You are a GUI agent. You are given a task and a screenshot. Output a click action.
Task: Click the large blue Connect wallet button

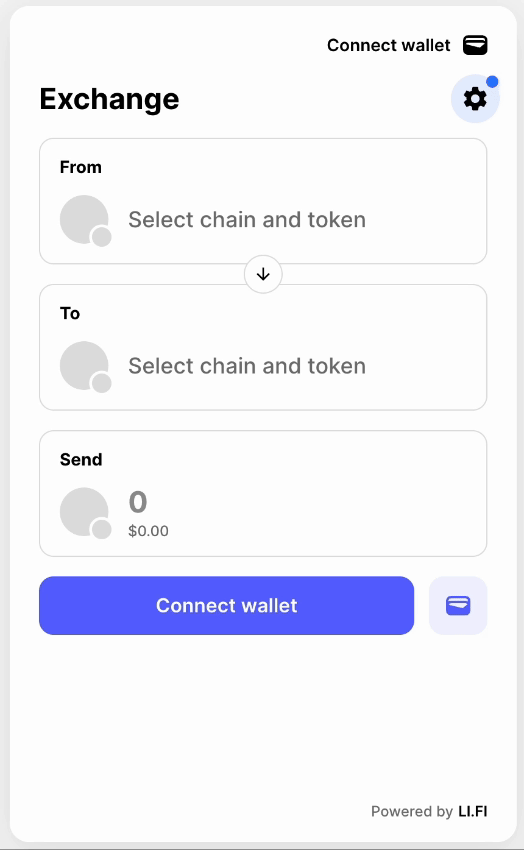227,606
